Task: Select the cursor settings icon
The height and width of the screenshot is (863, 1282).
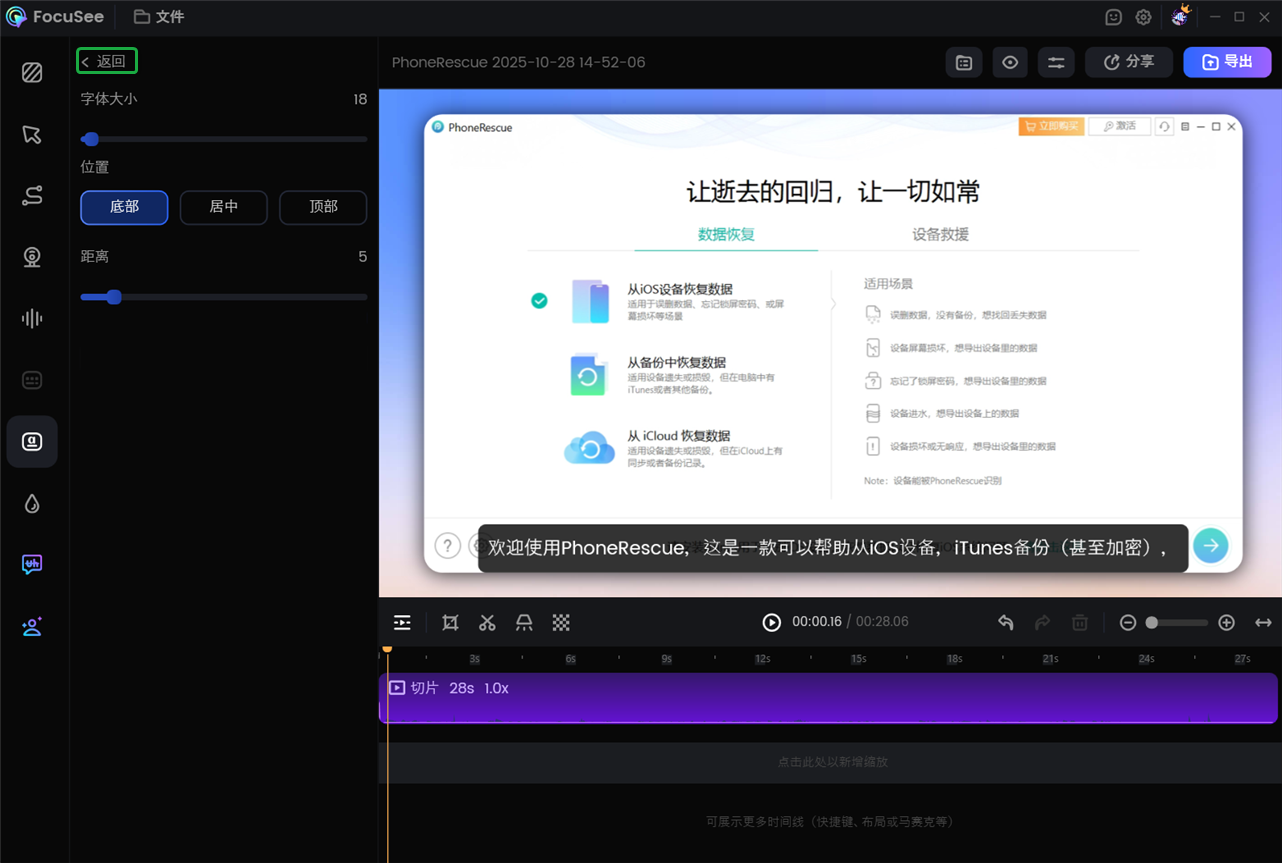Action: [32, 134]
